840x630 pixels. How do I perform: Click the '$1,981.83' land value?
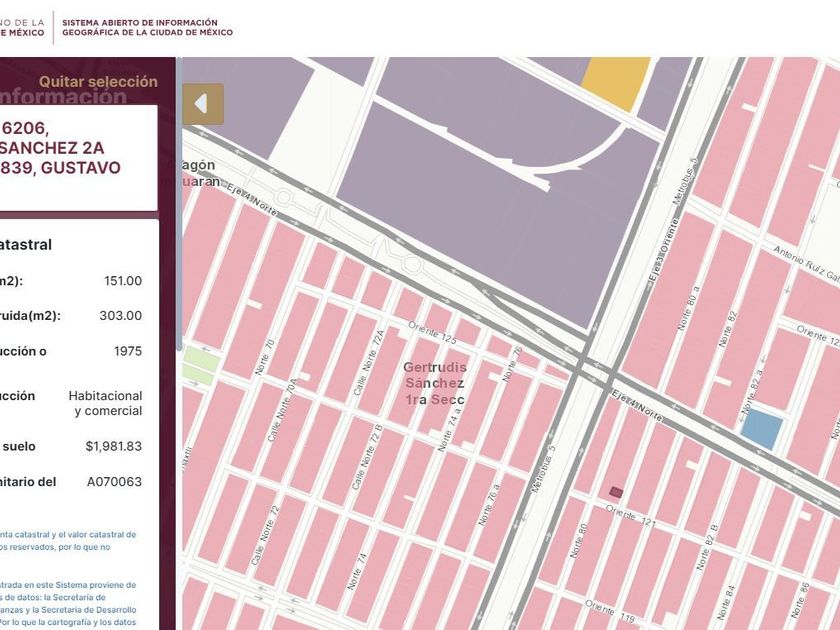(x=114, y=446)
